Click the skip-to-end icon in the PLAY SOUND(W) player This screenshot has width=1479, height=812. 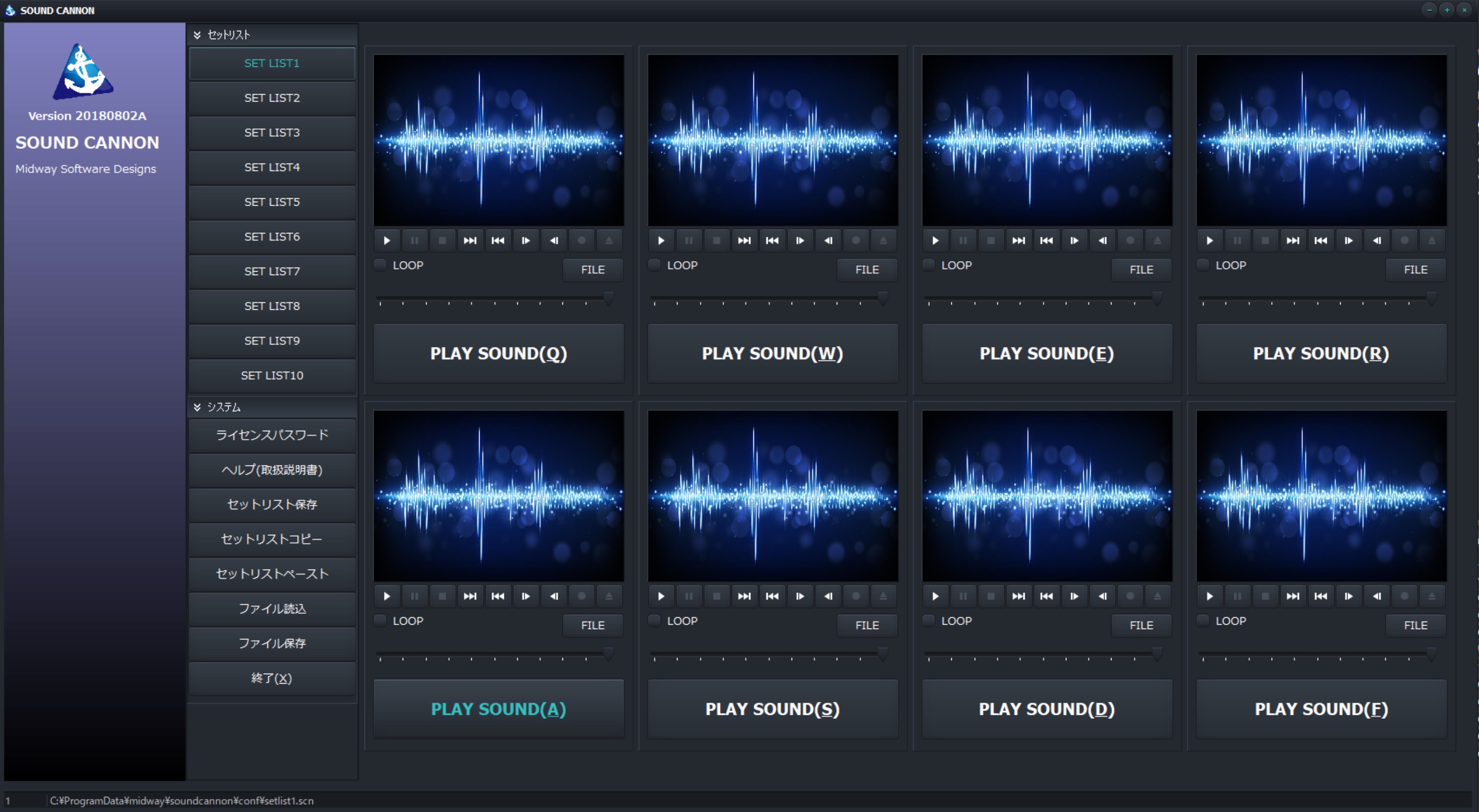coord(744,240)
